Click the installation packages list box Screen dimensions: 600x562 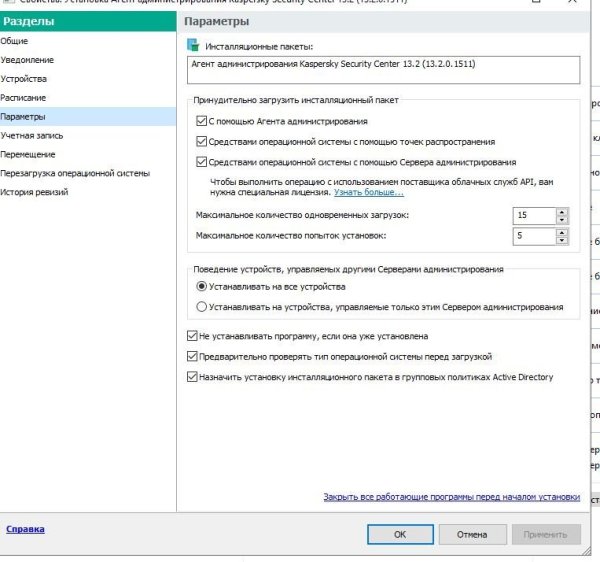click(x=383, y=70)
